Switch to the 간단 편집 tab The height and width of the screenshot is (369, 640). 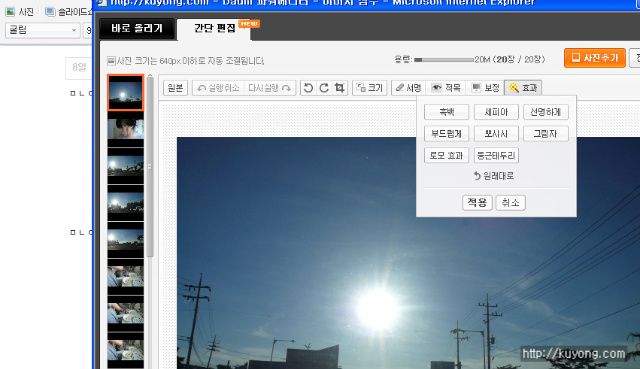(215, 28)
